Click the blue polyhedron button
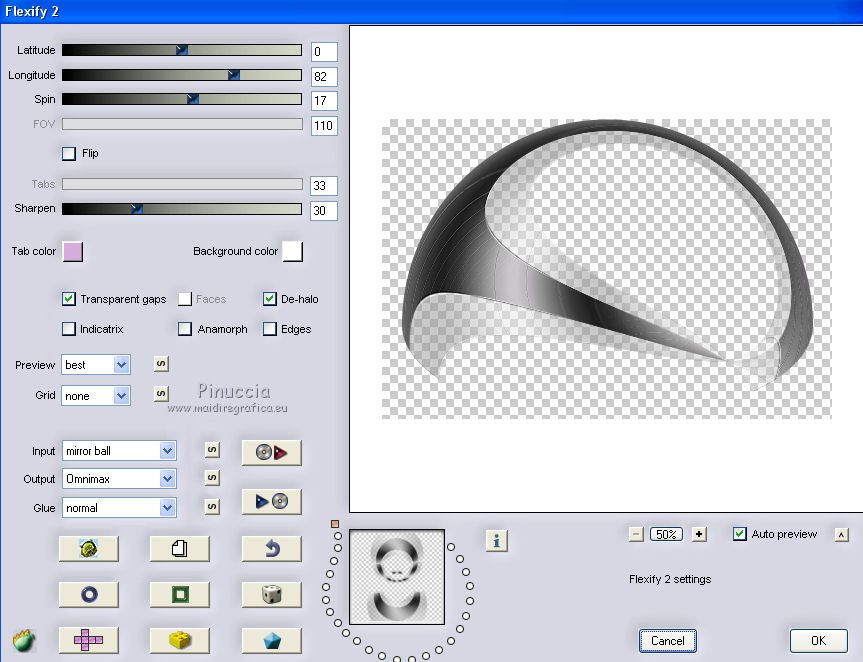This screenshot has width=863, height=662. tap(271, 640)
